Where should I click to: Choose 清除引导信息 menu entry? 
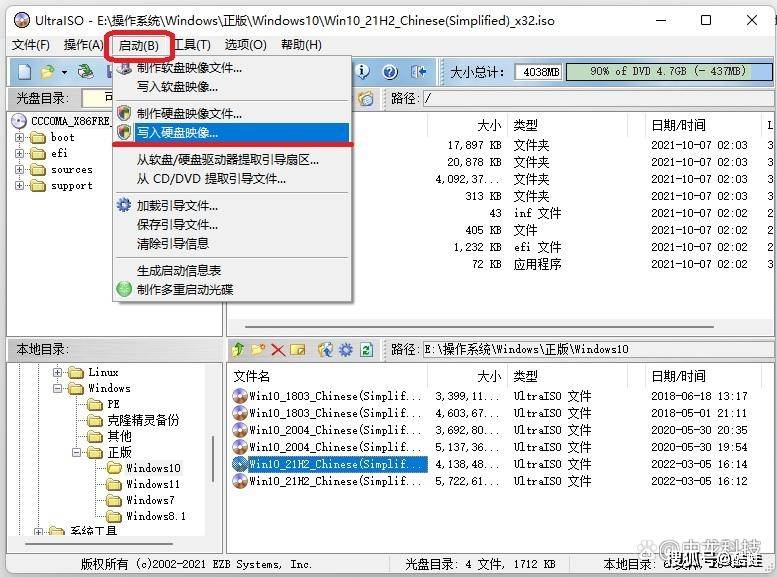[x=232, y=243]
